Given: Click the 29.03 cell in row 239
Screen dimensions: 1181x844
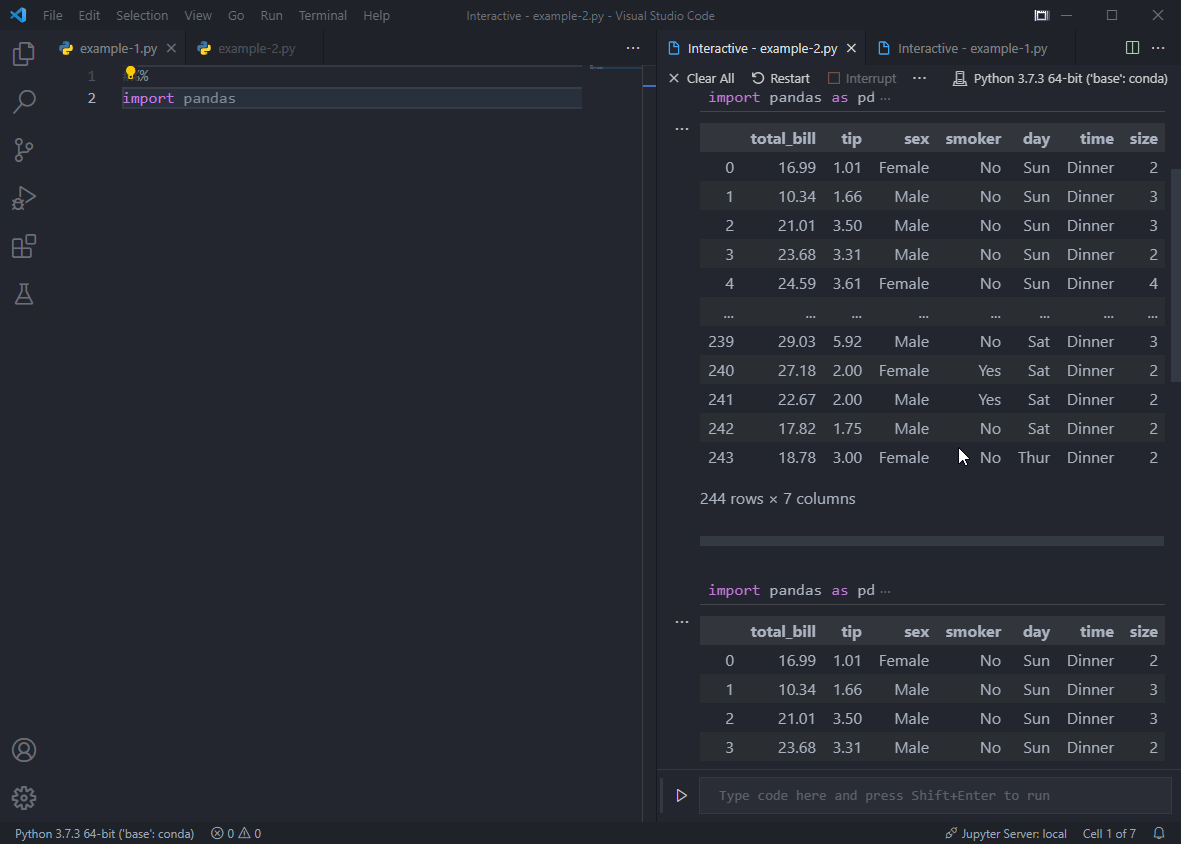Looking at the screenshot, I should click(796, 342).
